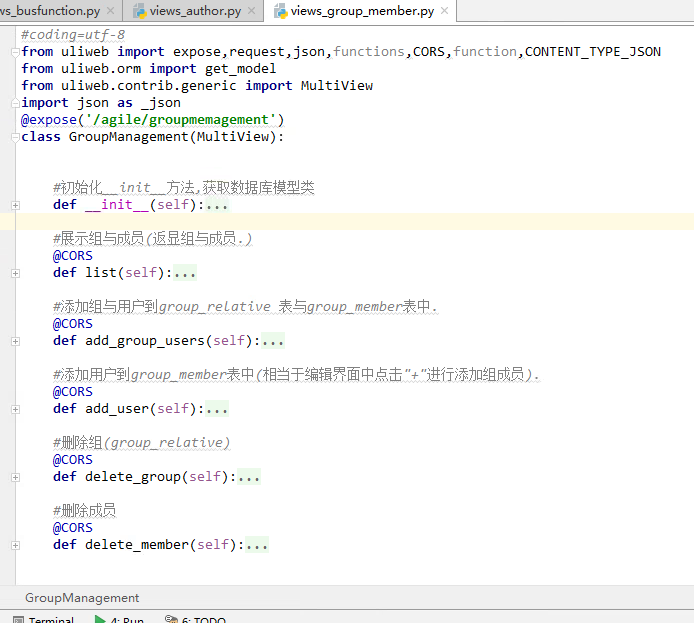Close the views_group_member.py tab
This screenshot has width=694, height=623.
445,11
